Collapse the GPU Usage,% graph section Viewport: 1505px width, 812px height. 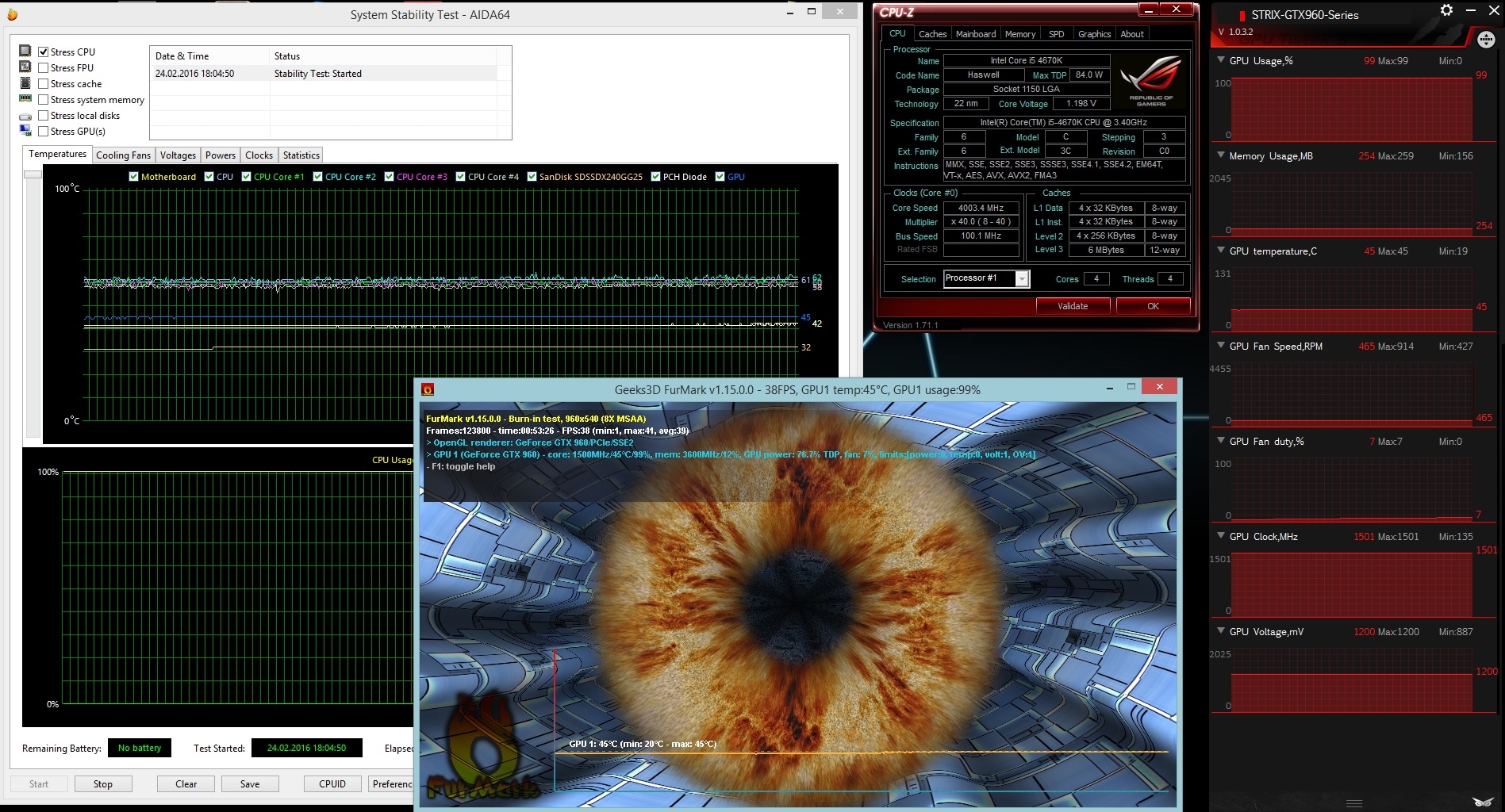click(x=1220, y=60)
